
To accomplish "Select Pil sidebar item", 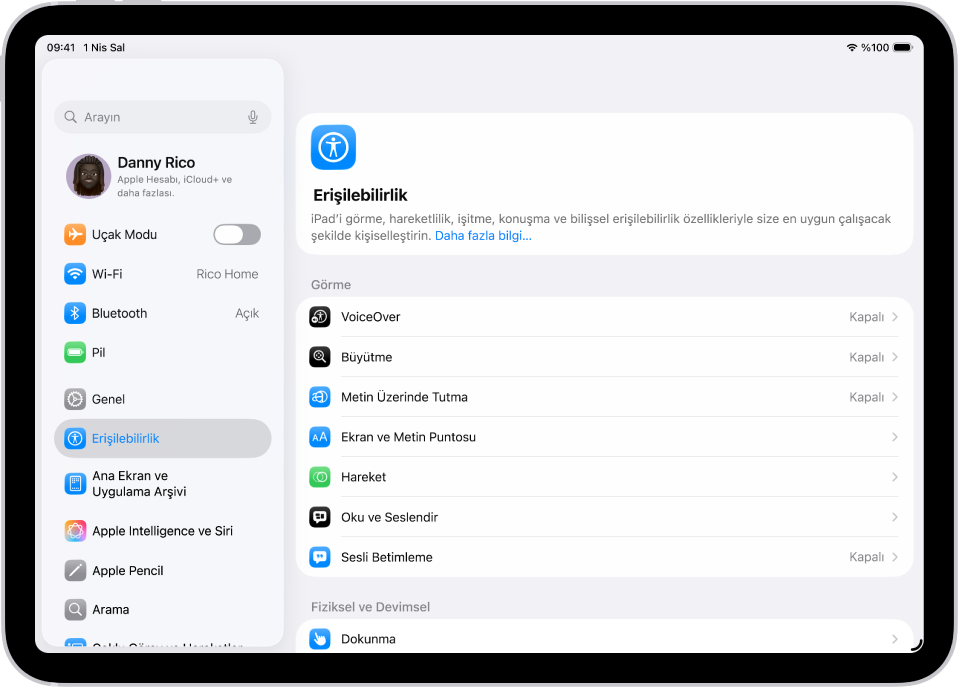I will (163, 352).
